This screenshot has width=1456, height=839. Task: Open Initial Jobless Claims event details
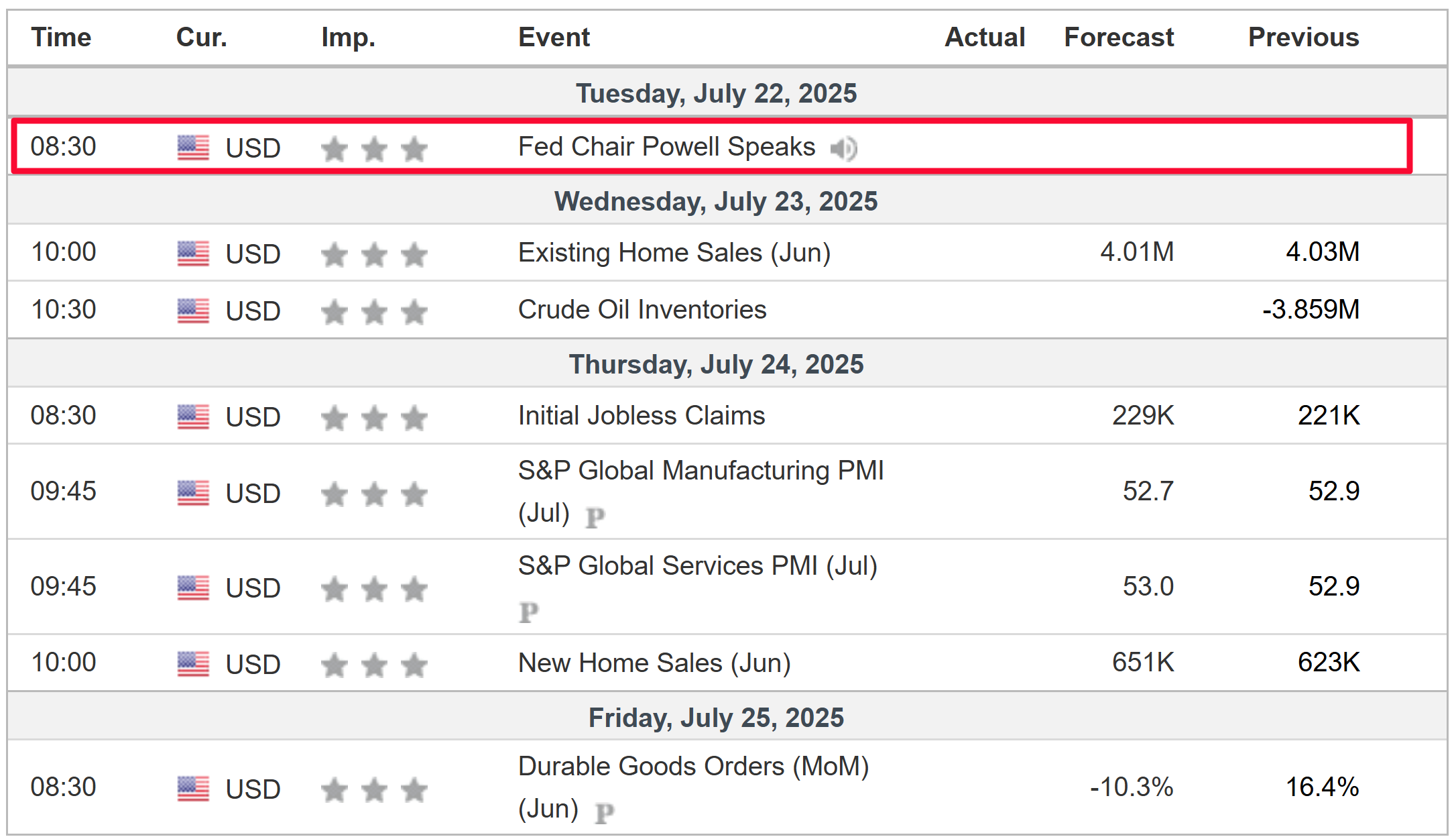coord(642,416)
